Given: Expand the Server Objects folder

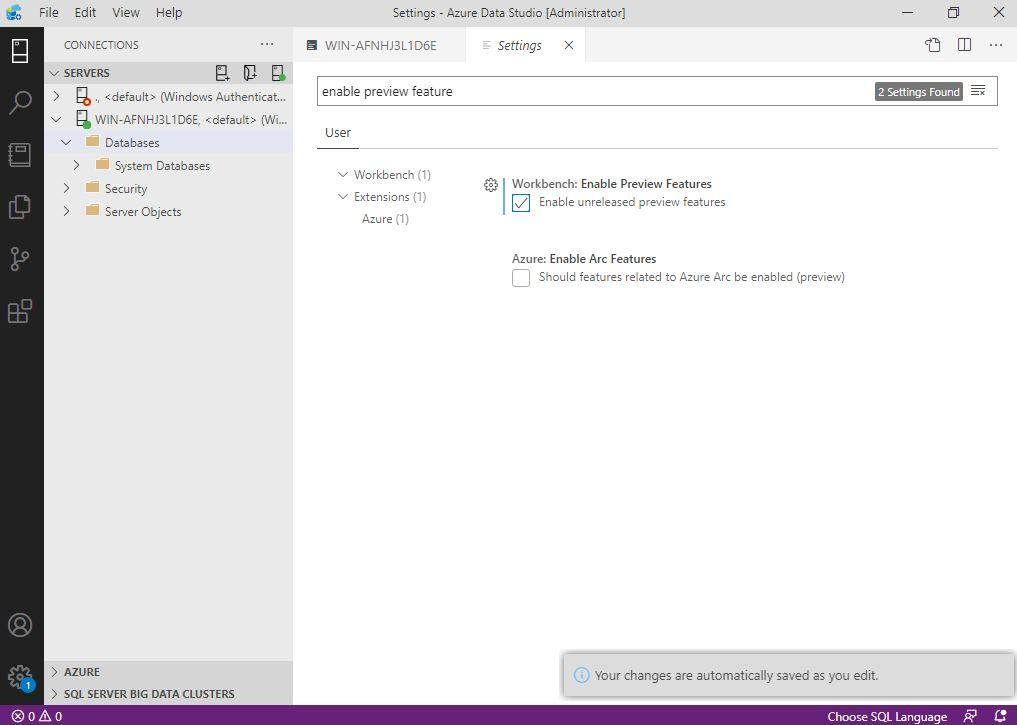Looking at the screenshot, I should tap(66, 211).
